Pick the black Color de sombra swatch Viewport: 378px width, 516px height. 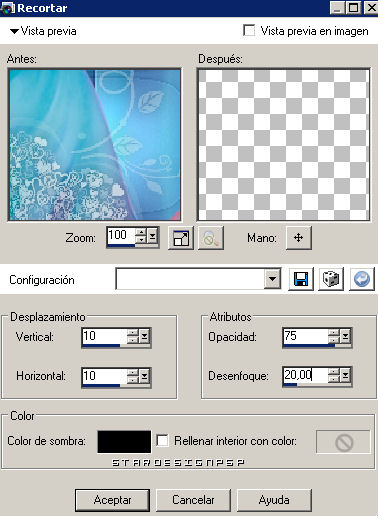(x=124, y=442)
